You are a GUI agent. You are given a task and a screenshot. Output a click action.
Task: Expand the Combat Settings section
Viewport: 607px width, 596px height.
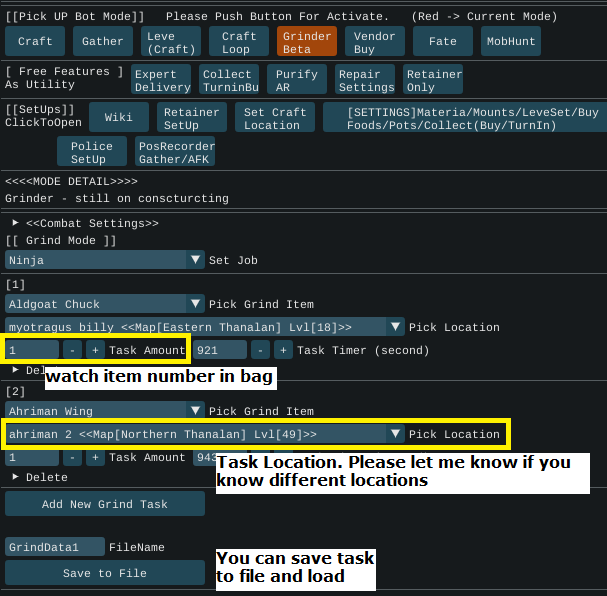click(x=16, y=223)
